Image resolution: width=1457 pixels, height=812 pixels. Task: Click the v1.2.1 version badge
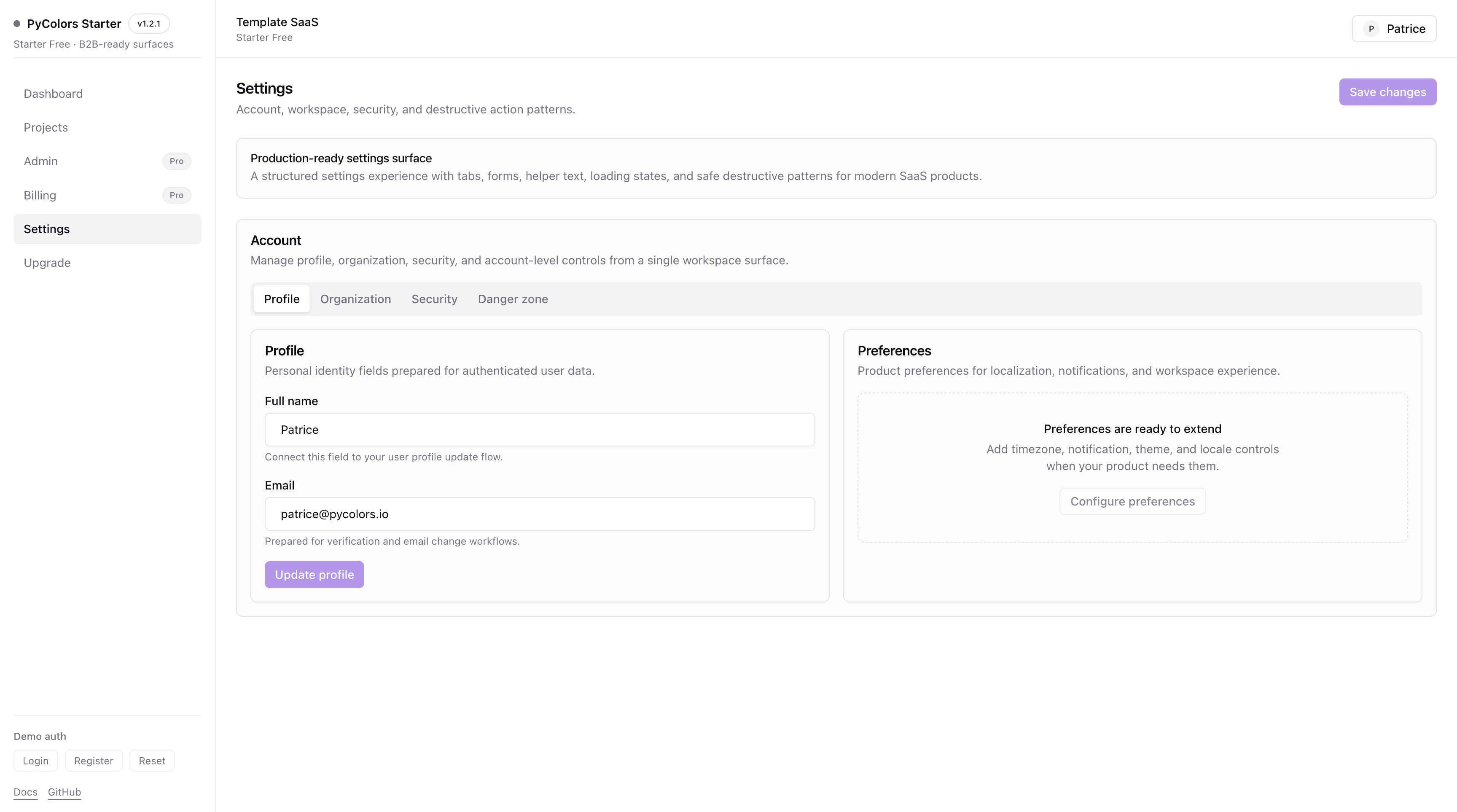coord(149,24)
